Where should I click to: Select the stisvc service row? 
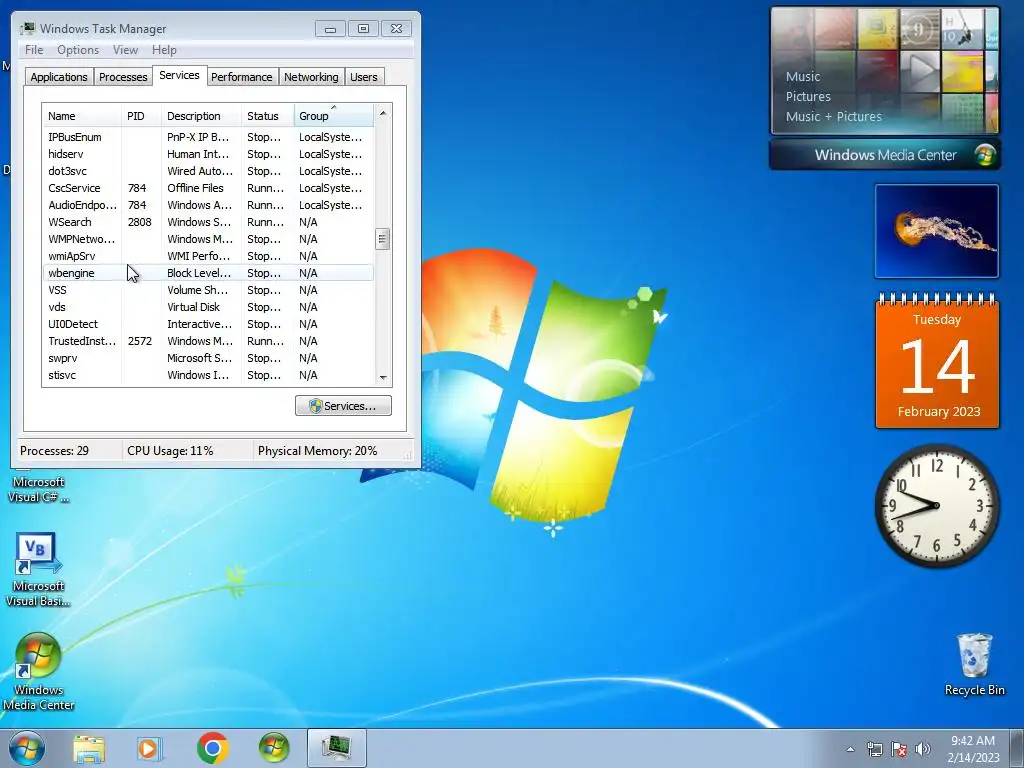click(208, 375)
